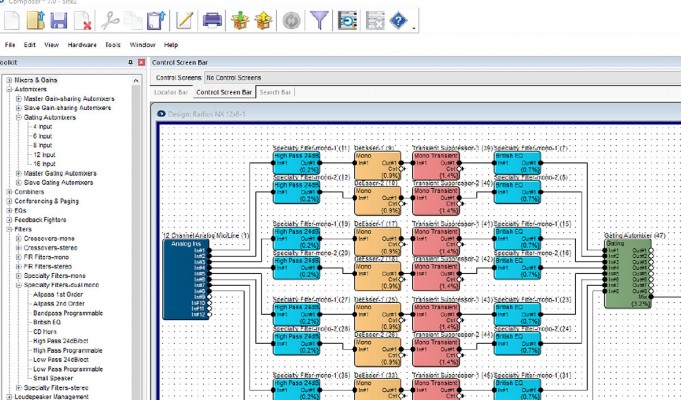Pin the Toolkit panel with the pin icon
The height and width of the screenshot is (400, 681).
click(130, 63)
